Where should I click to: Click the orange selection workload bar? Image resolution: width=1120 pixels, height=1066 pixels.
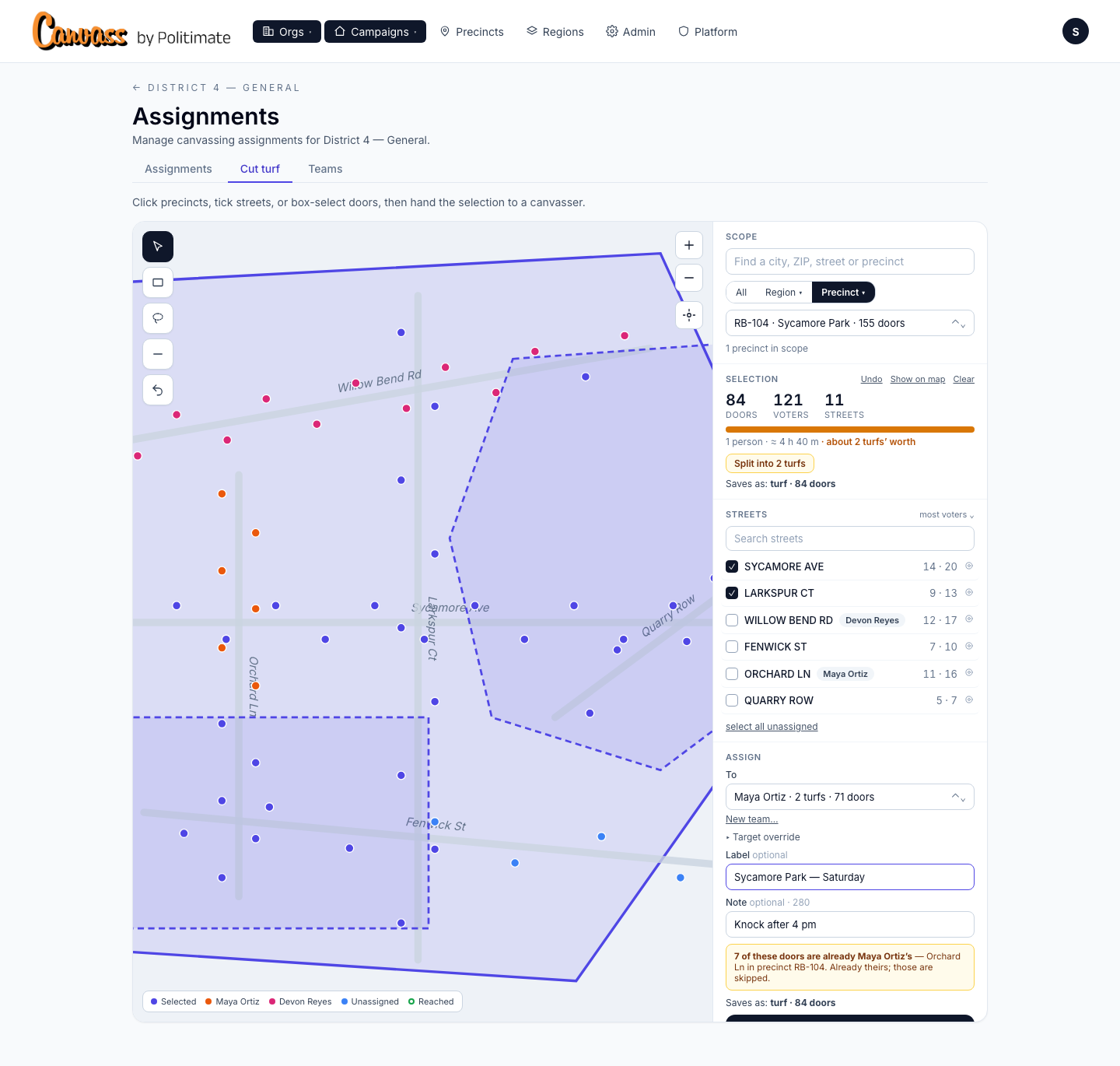click(x=849, y=430)
